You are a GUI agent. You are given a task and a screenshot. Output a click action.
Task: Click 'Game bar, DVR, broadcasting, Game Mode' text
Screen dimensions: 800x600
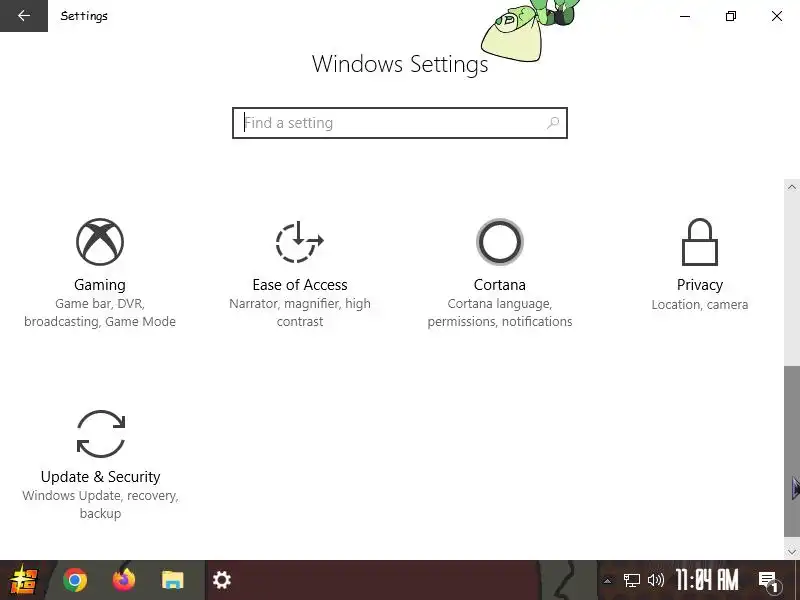pyautogui.click(x=100, y=313)
